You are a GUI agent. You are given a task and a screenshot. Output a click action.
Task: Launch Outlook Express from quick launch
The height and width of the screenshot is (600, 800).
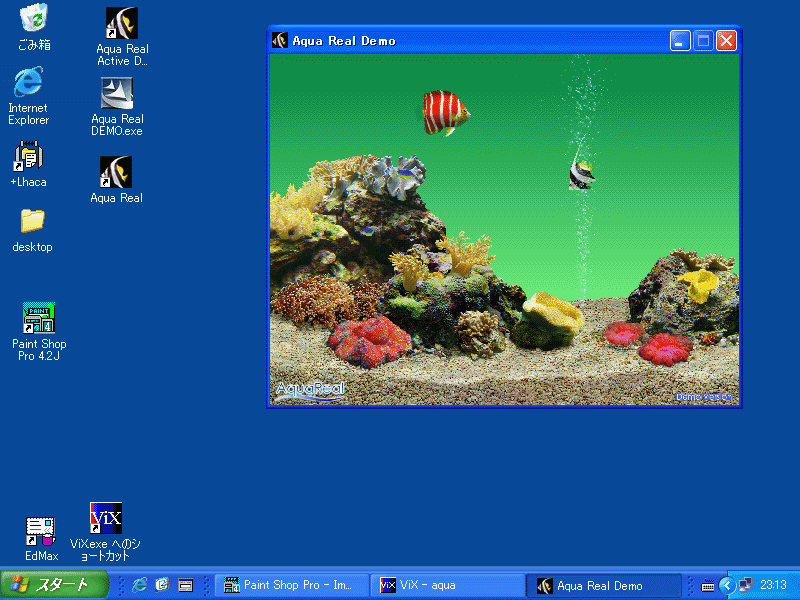click(x=162, y=585)
